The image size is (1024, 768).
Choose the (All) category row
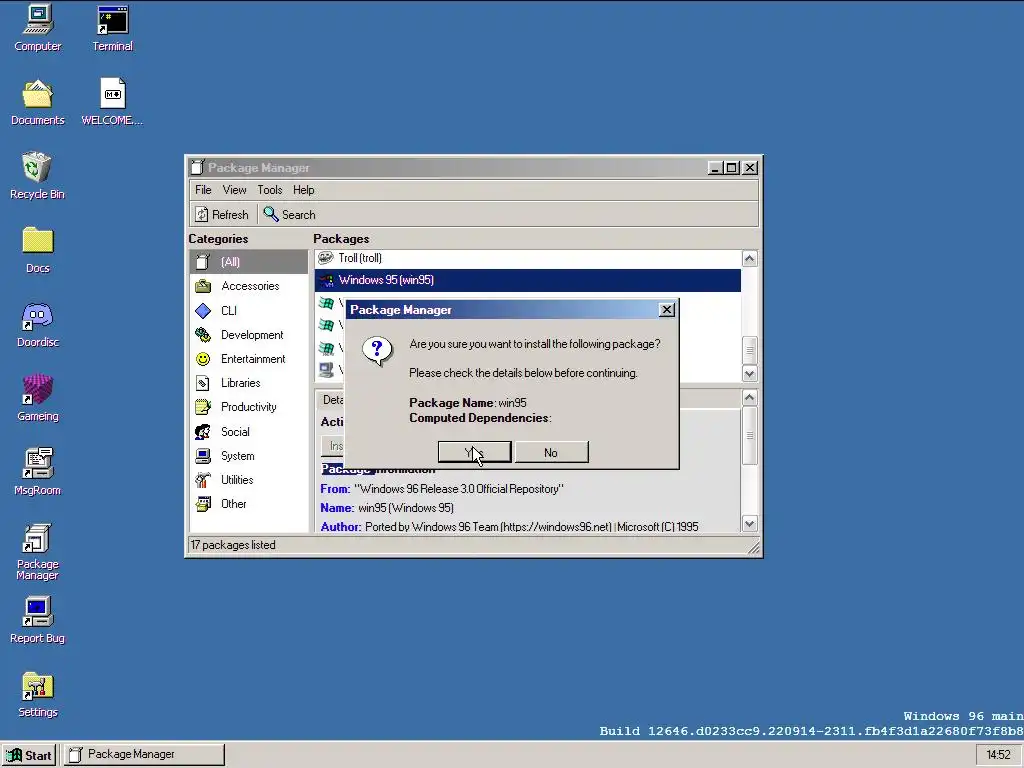coord(249,262)
